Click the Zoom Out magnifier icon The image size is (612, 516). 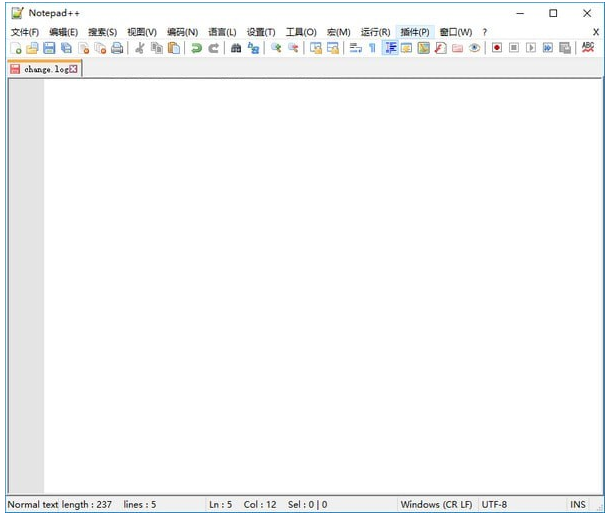pyautogui.click(x=293, y=48)
